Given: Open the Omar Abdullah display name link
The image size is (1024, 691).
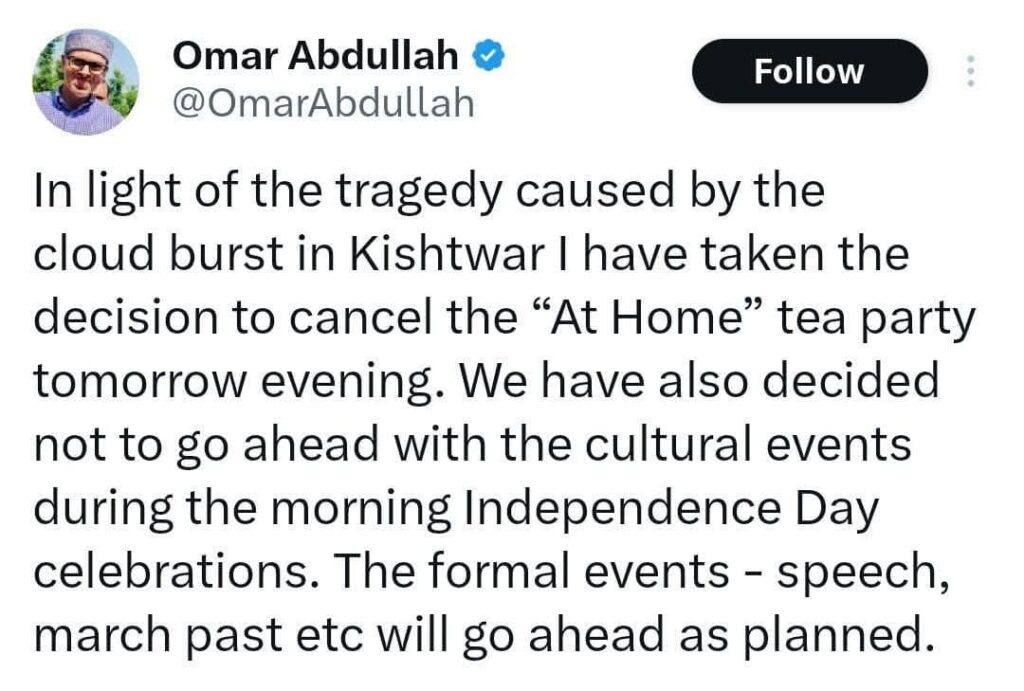Looking at the screenshot, I should pos(315,55).
